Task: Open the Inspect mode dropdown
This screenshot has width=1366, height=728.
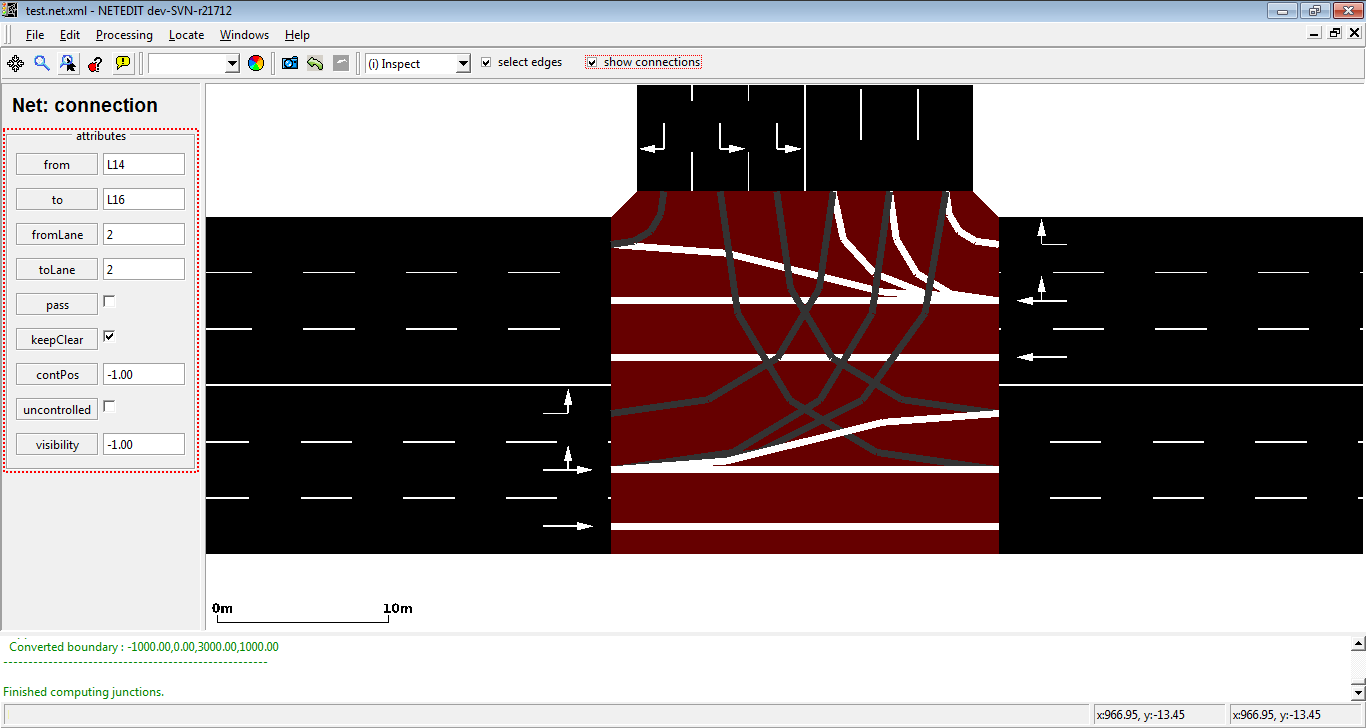Action: [x=418, y=63]
